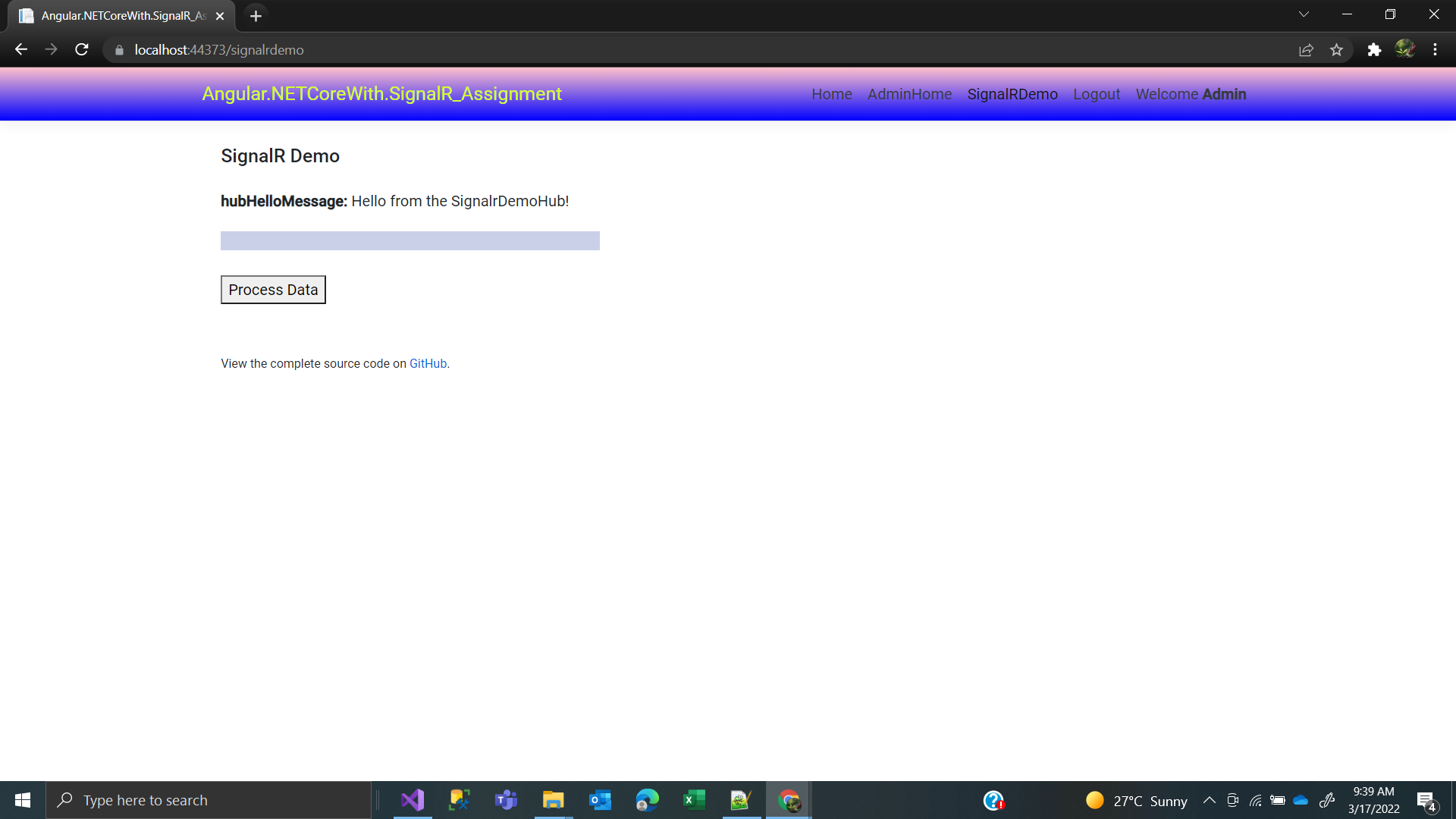Screen dimensions: 1456x819
Task: Expand the tab search dropdown chevron
Action: tap(1304, 14)
